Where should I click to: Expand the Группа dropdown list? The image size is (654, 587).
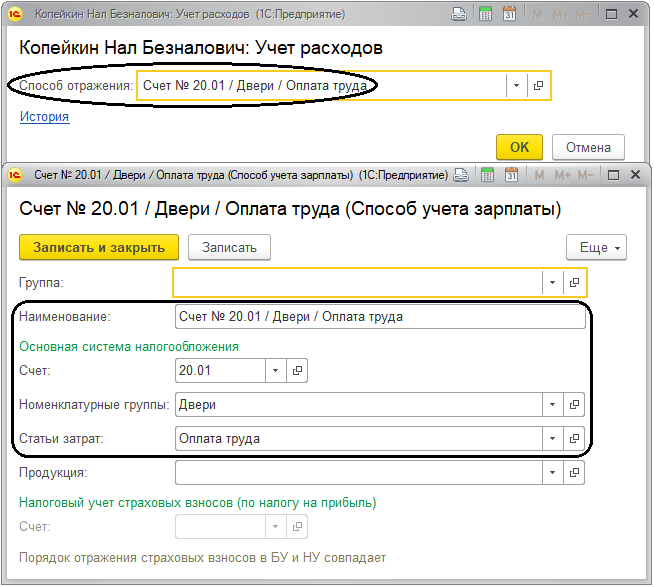coord(552,283)
